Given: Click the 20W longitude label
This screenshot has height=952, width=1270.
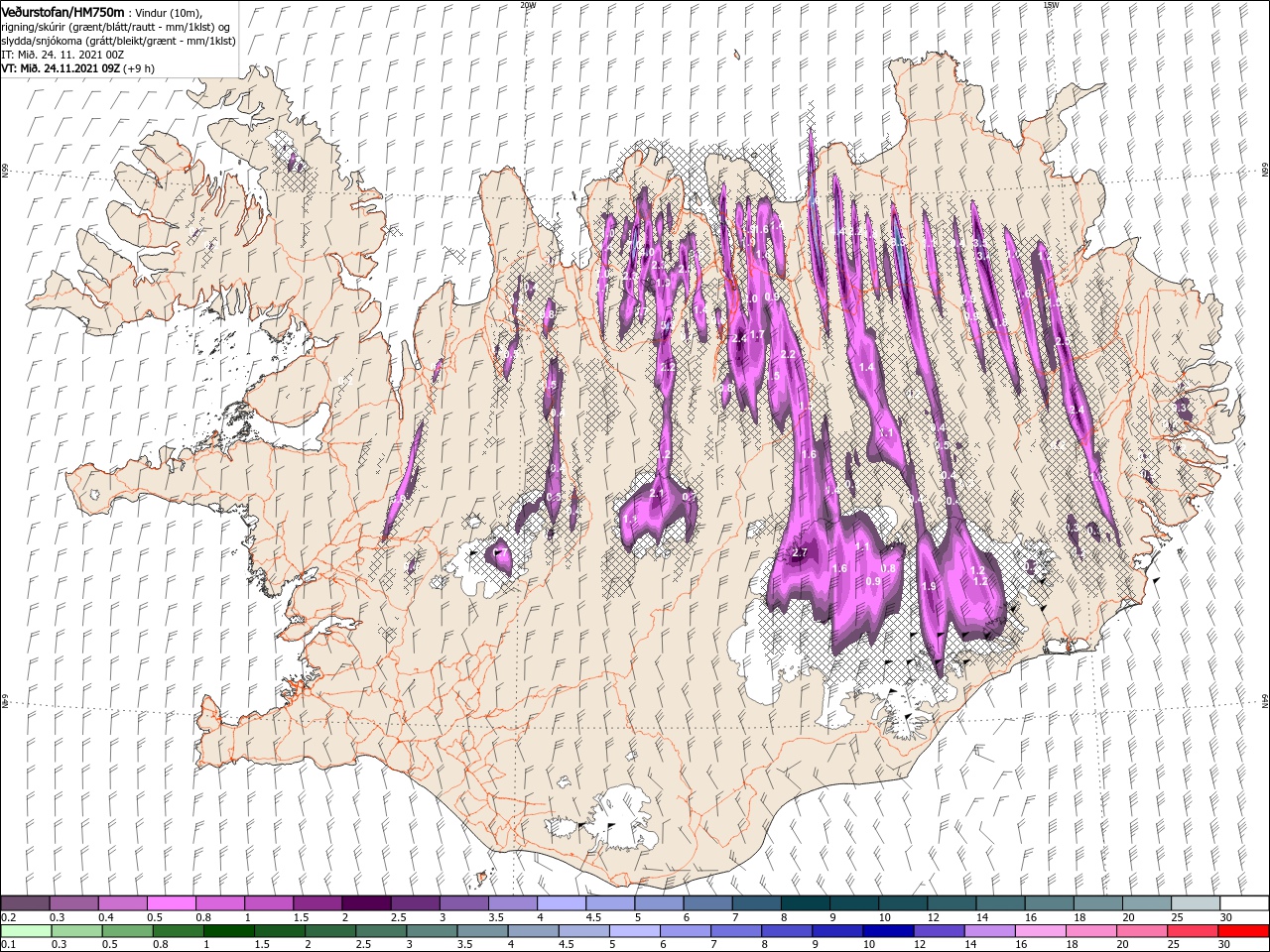Looking at the screenshot, I should pyautogui.click(x=527, y=5).
